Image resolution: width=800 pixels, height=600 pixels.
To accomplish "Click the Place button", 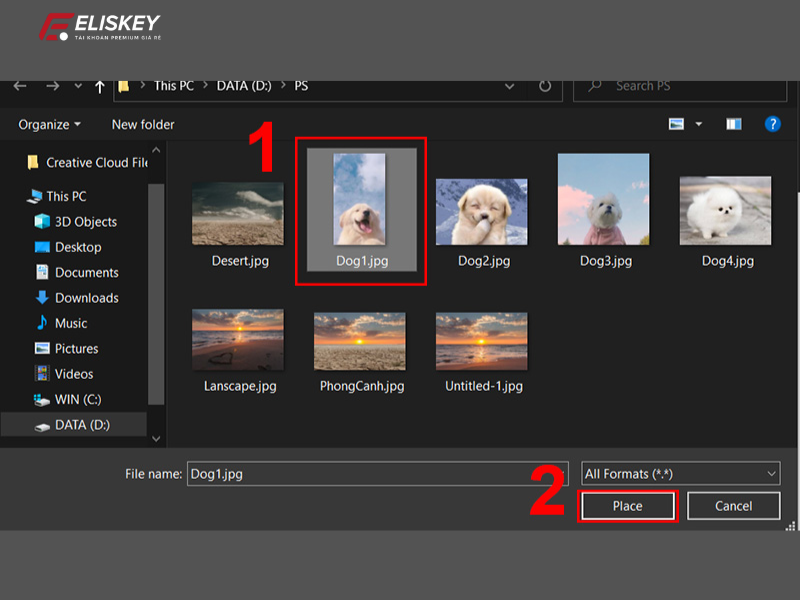I will click(x=628, y=506).
